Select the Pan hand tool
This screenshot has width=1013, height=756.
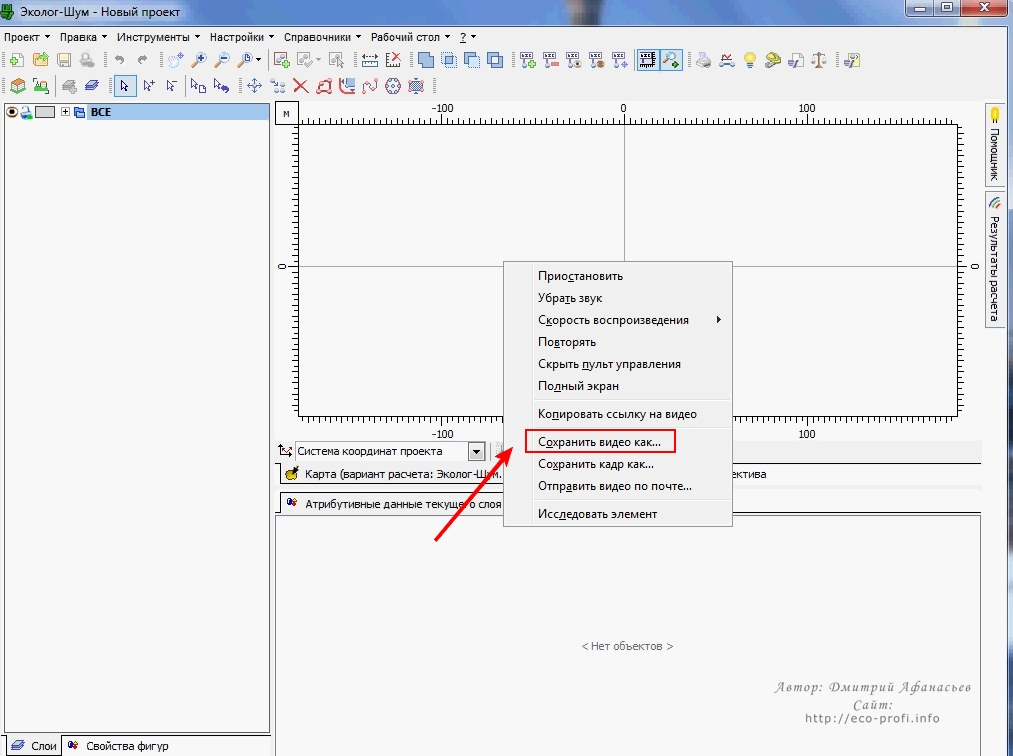(x=175, y=61)
